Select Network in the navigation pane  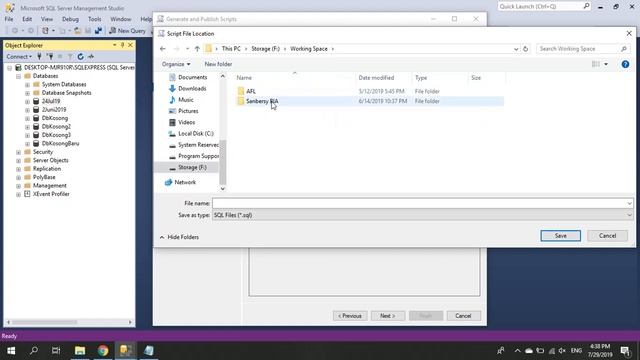pyautogui.click(x=185, y=182)
